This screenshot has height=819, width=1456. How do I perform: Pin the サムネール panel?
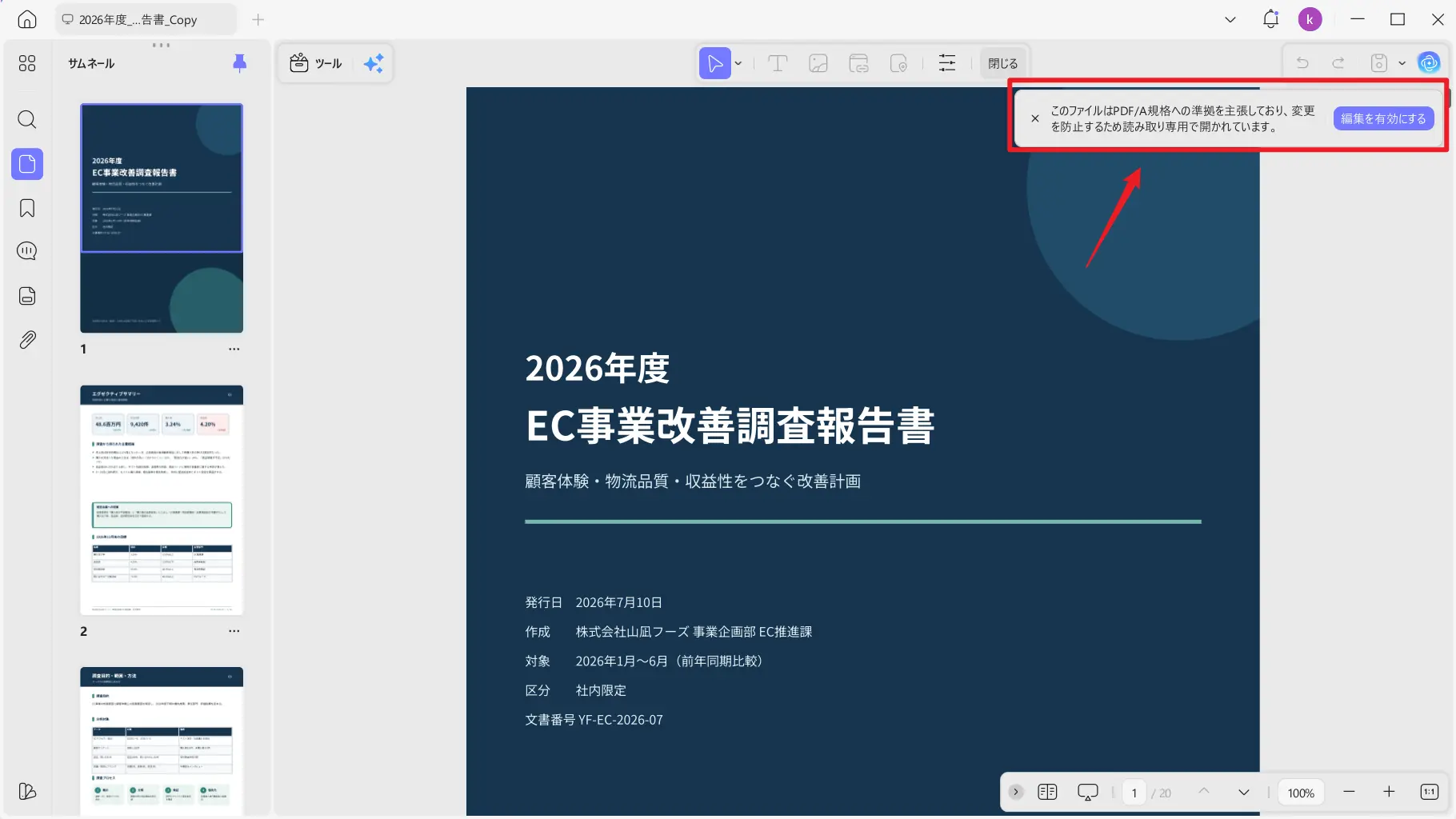tap(239, 63)
